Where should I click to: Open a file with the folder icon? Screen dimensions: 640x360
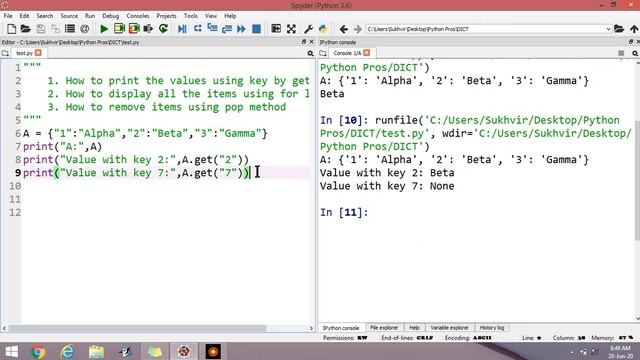(26, 29)
